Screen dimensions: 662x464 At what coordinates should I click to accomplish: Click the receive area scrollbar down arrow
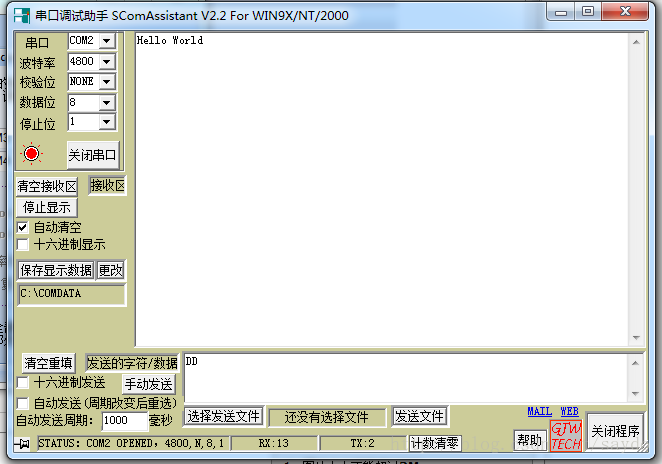636,338
